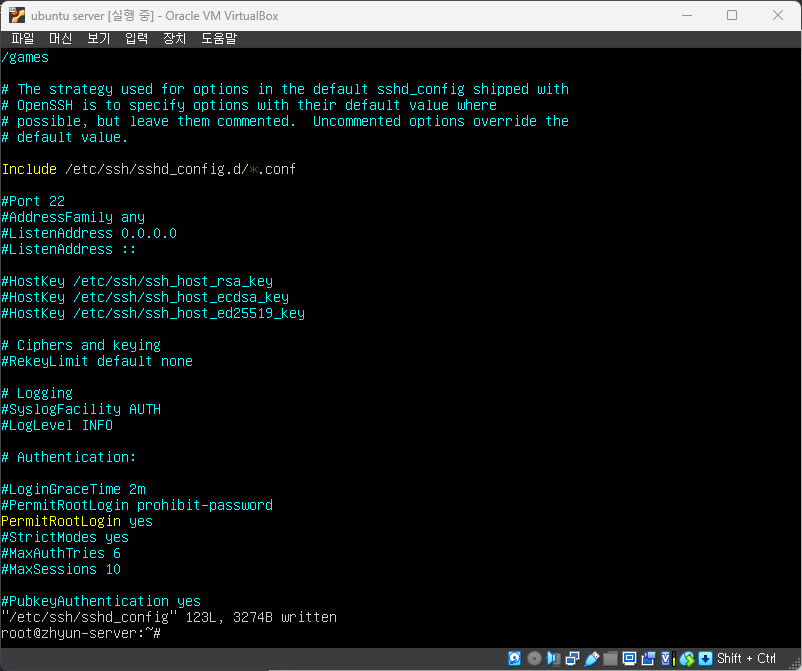Open the 도움말 menu

(x=219, y=38)
